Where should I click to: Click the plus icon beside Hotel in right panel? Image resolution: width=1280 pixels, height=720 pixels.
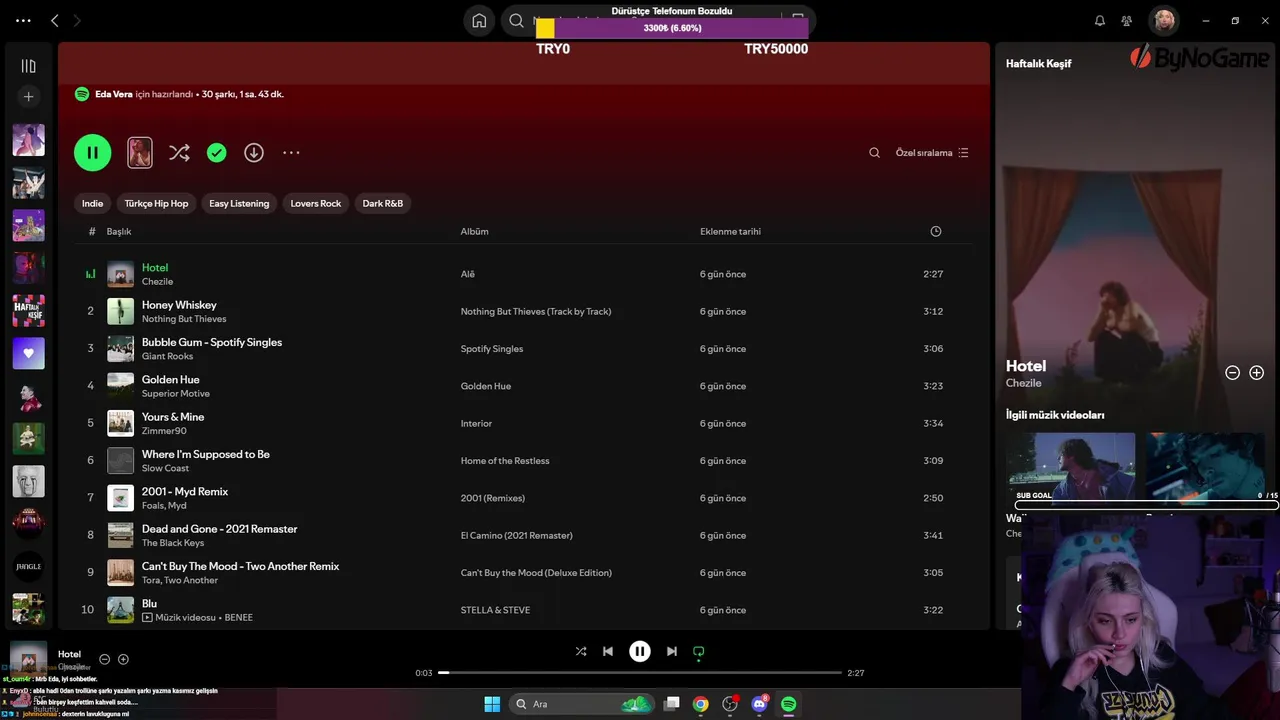point(1257,372)
